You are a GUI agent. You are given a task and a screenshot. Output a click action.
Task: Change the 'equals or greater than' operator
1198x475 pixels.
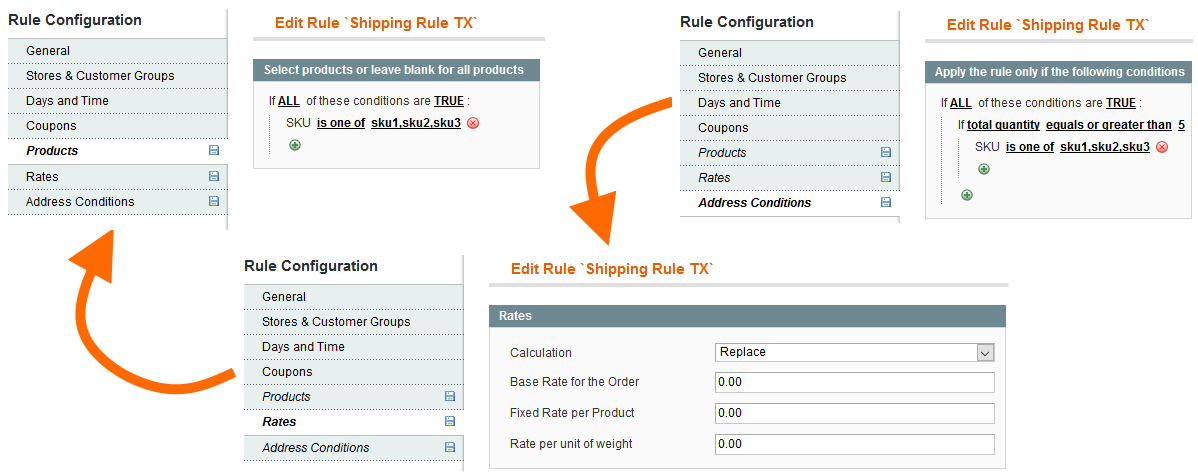pos(1108,125)
